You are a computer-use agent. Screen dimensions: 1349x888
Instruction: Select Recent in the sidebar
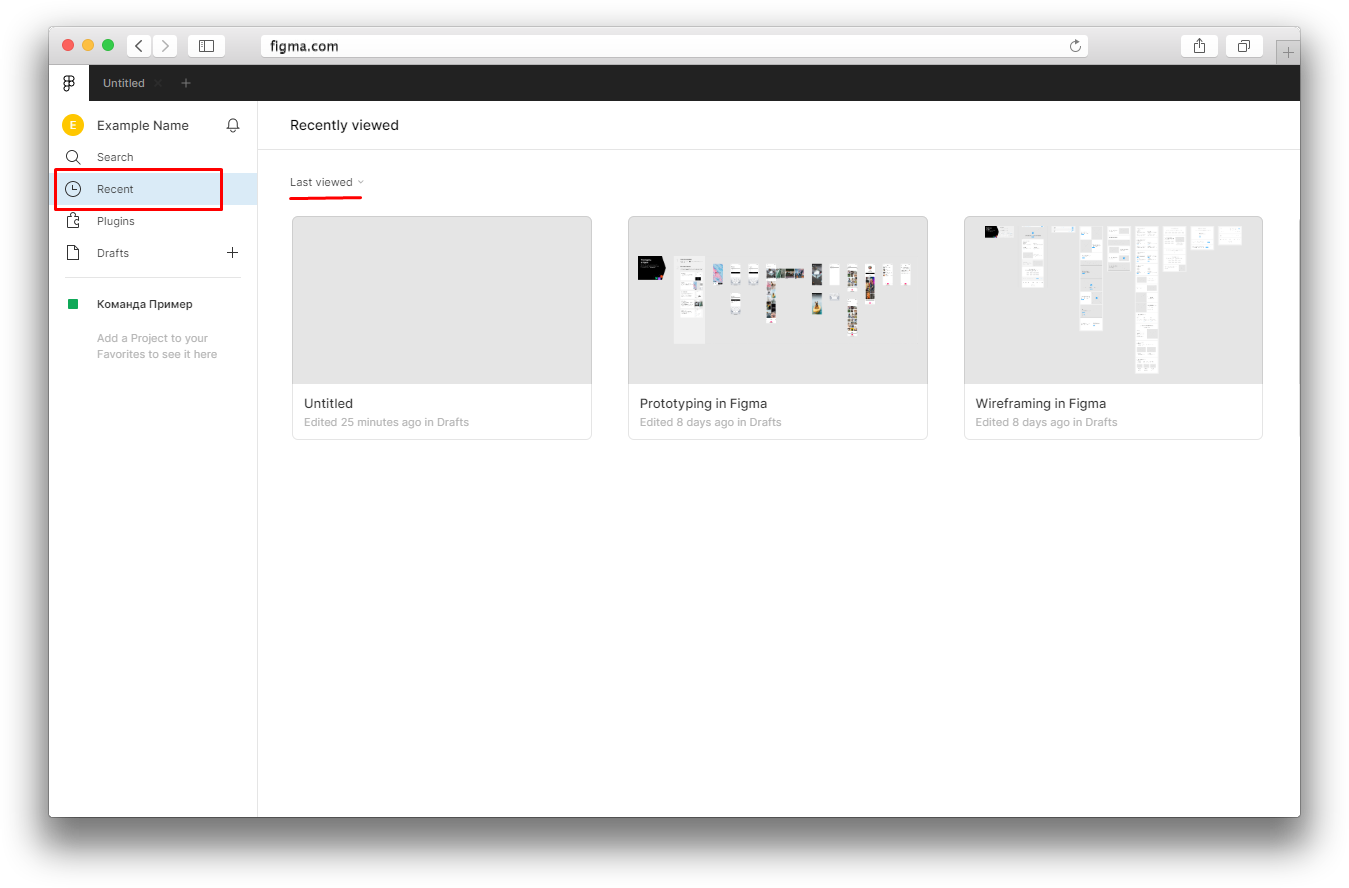click(153, 189)
